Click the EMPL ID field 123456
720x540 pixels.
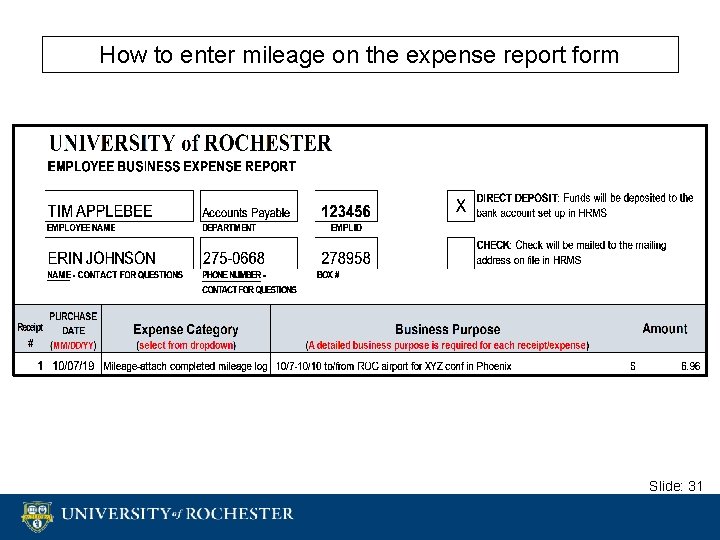346,206
